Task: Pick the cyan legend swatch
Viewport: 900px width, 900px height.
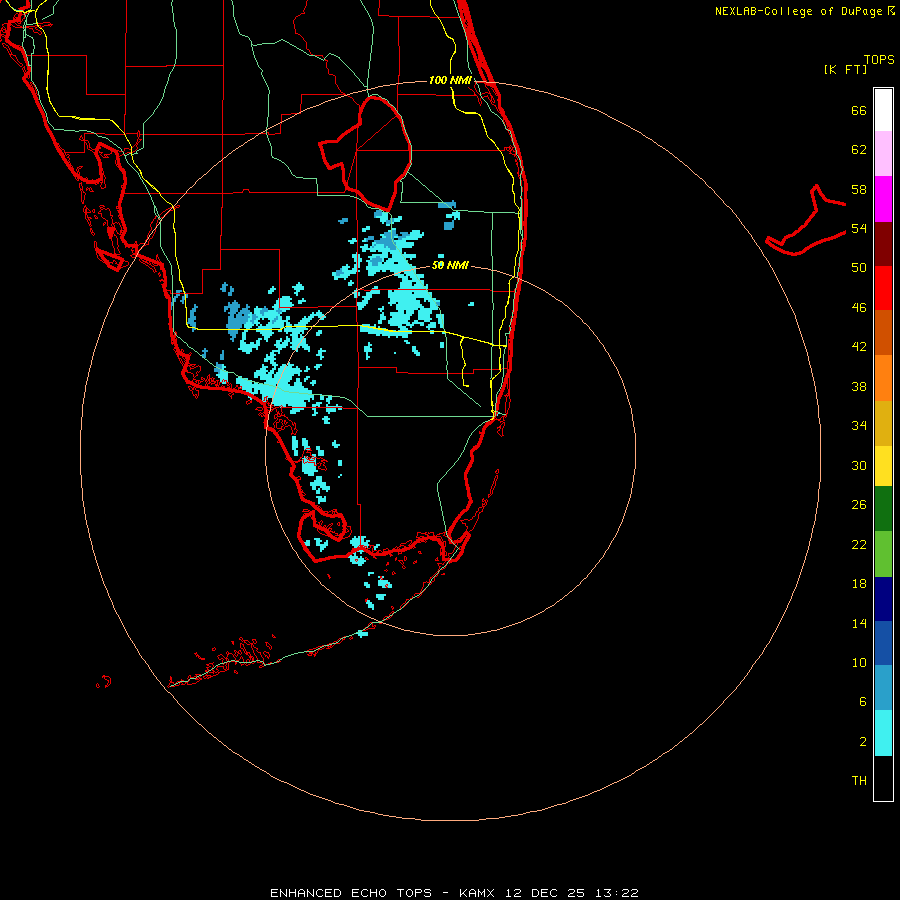Action: pyautogui.click(x=883, y=733)
